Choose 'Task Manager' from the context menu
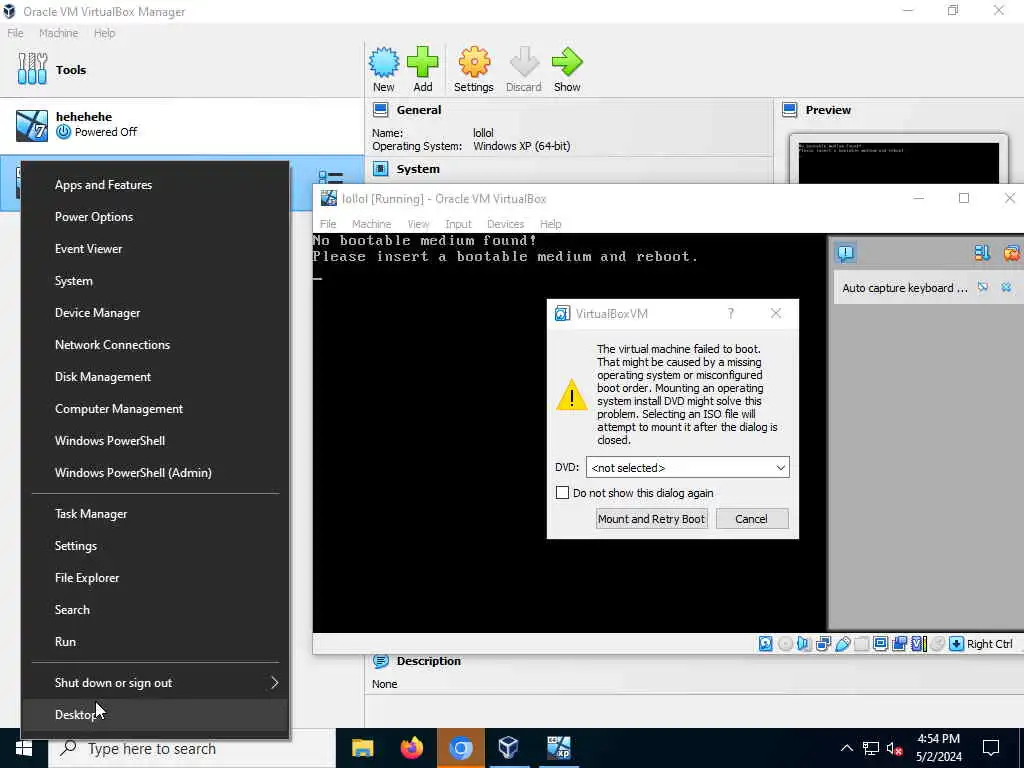Screen dimensions: 1024x768 pos(155,514)
